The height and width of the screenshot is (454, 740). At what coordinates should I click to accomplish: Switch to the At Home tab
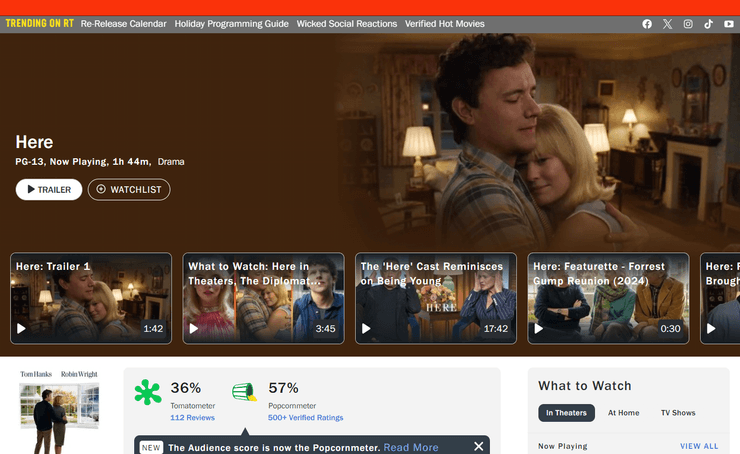tap(624, 413)
